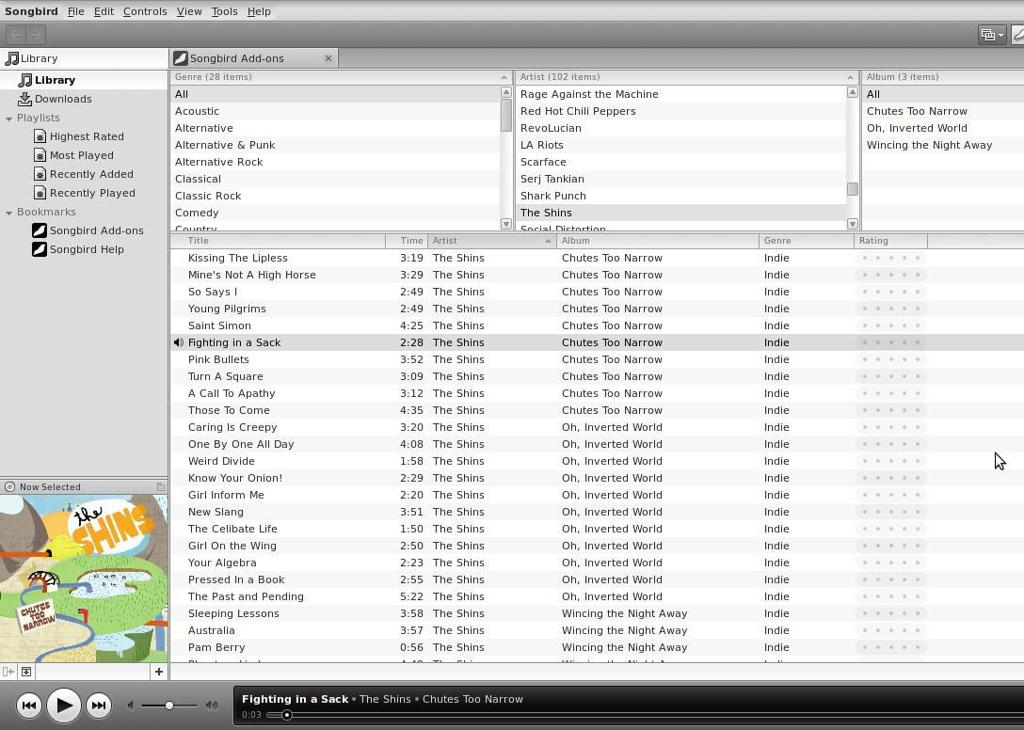The width and height of the screenshot is (1024, 730).
Task: Click the Now Selected pane corner button
Action: (x=160, y=486)
